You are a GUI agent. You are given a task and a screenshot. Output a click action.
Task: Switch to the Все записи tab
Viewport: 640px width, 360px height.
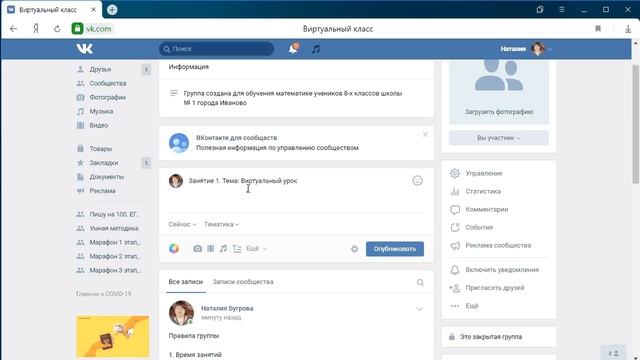tap(186, 282)
